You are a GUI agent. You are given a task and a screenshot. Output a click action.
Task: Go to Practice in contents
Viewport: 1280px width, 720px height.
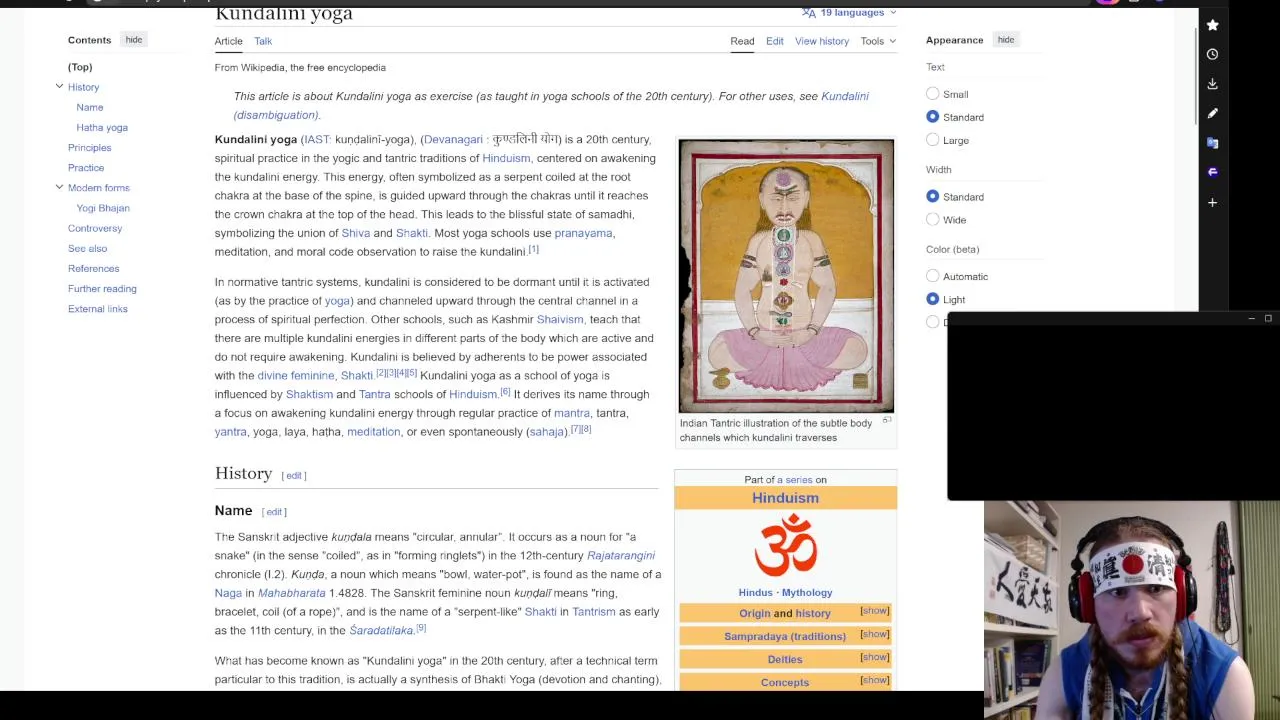[86, 167]
